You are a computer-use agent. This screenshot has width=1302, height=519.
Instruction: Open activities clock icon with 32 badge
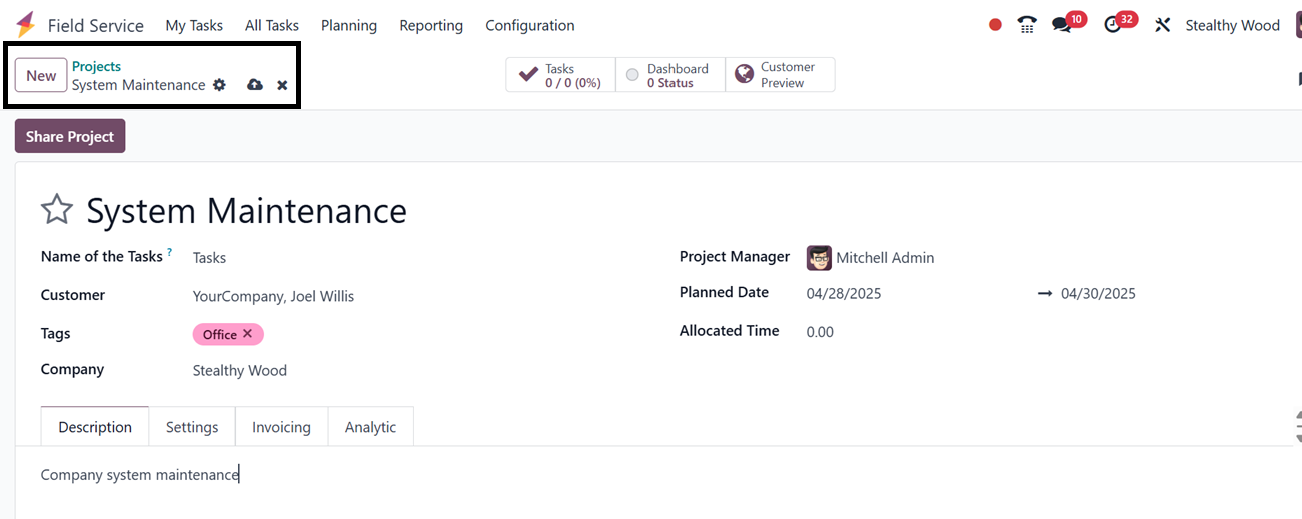(1113, 25)
